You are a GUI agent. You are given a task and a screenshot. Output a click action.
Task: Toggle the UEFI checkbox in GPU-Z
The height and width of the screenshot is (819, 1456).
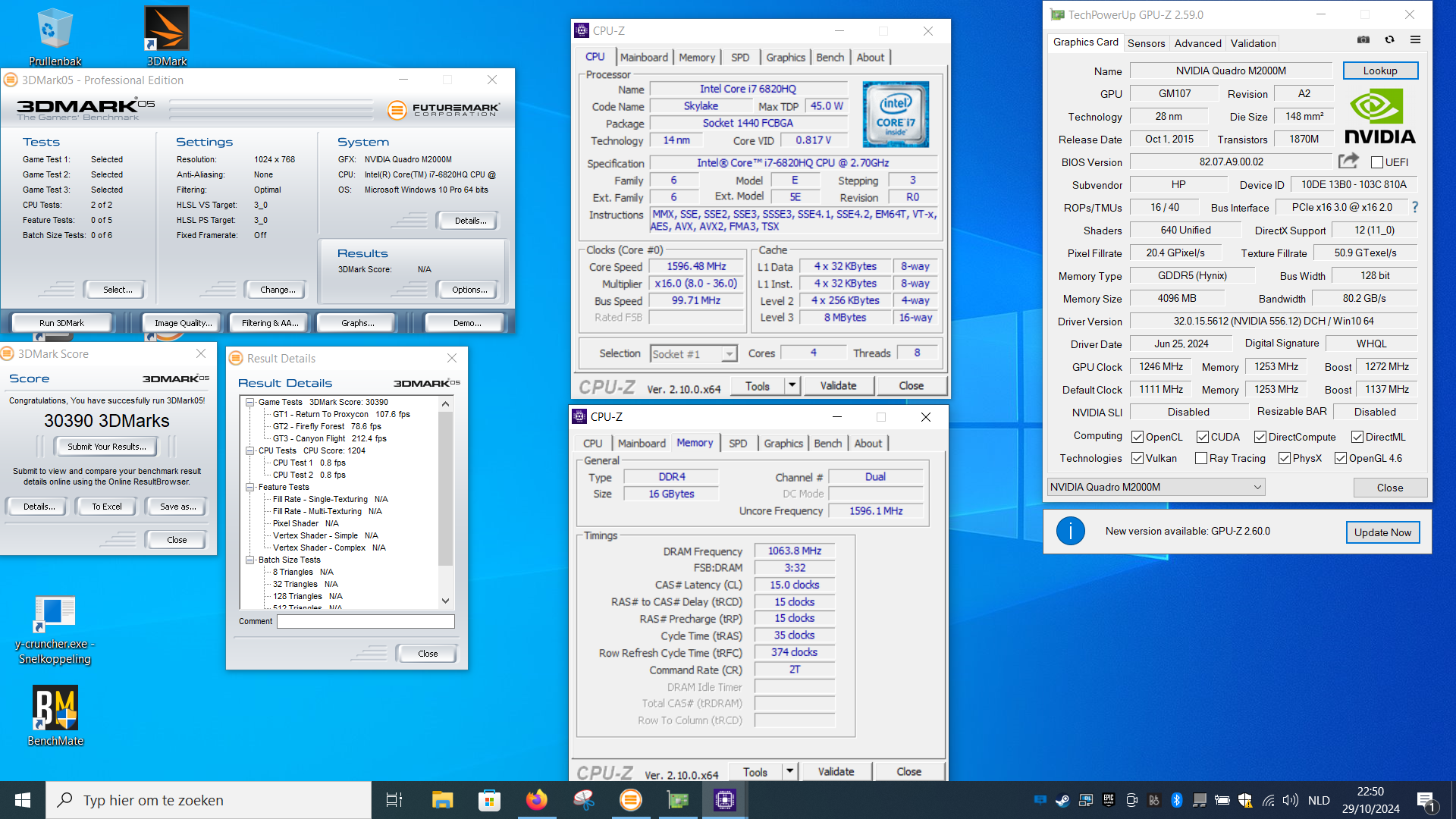tap(1377, 162)
